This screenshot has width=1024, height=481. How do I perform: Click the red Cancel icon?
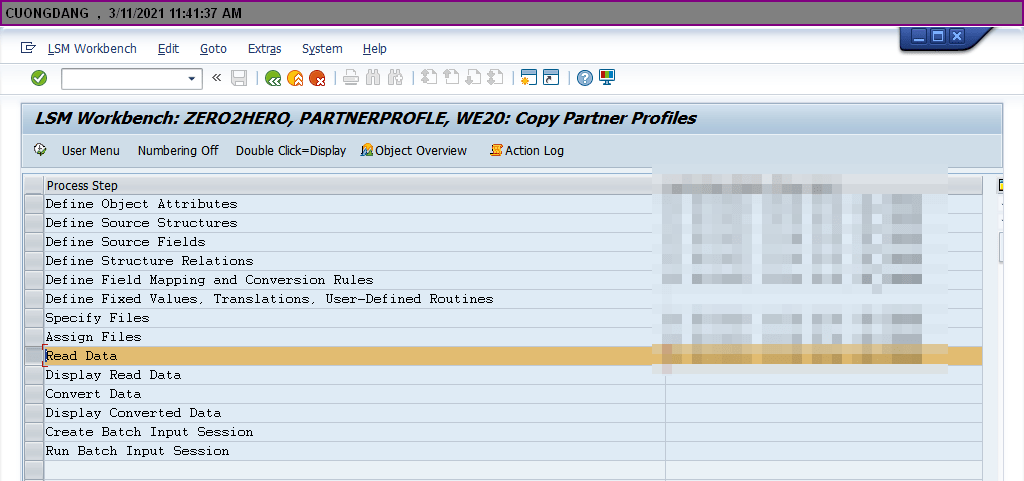(x=317, y=78)
